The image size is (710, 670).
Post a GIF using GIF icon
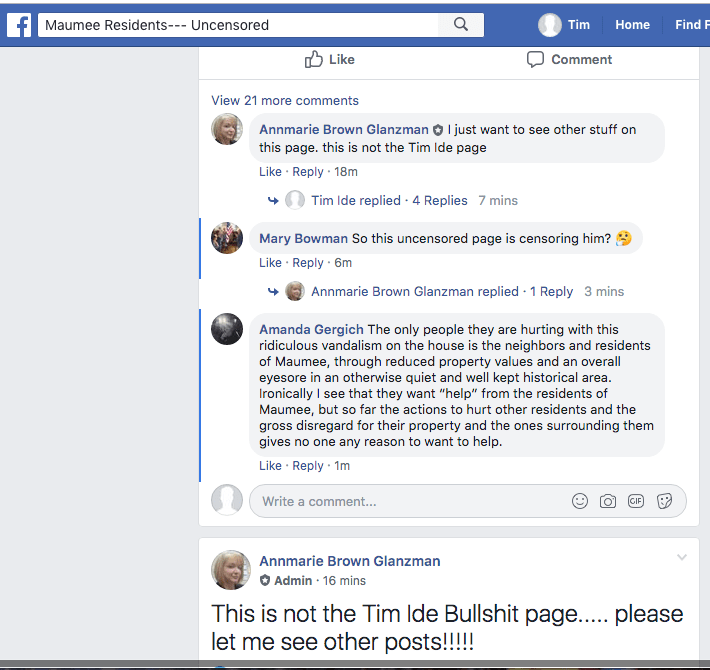pos(636,501)
